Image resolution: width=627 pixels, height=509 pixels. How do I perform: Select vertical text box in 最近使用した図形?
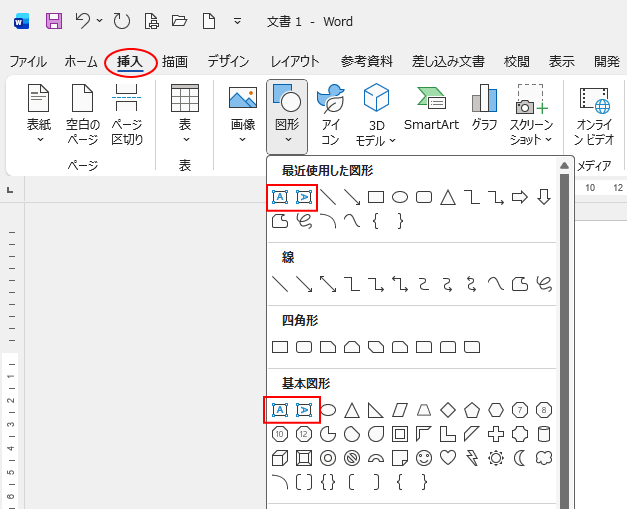tap(304, 197)
